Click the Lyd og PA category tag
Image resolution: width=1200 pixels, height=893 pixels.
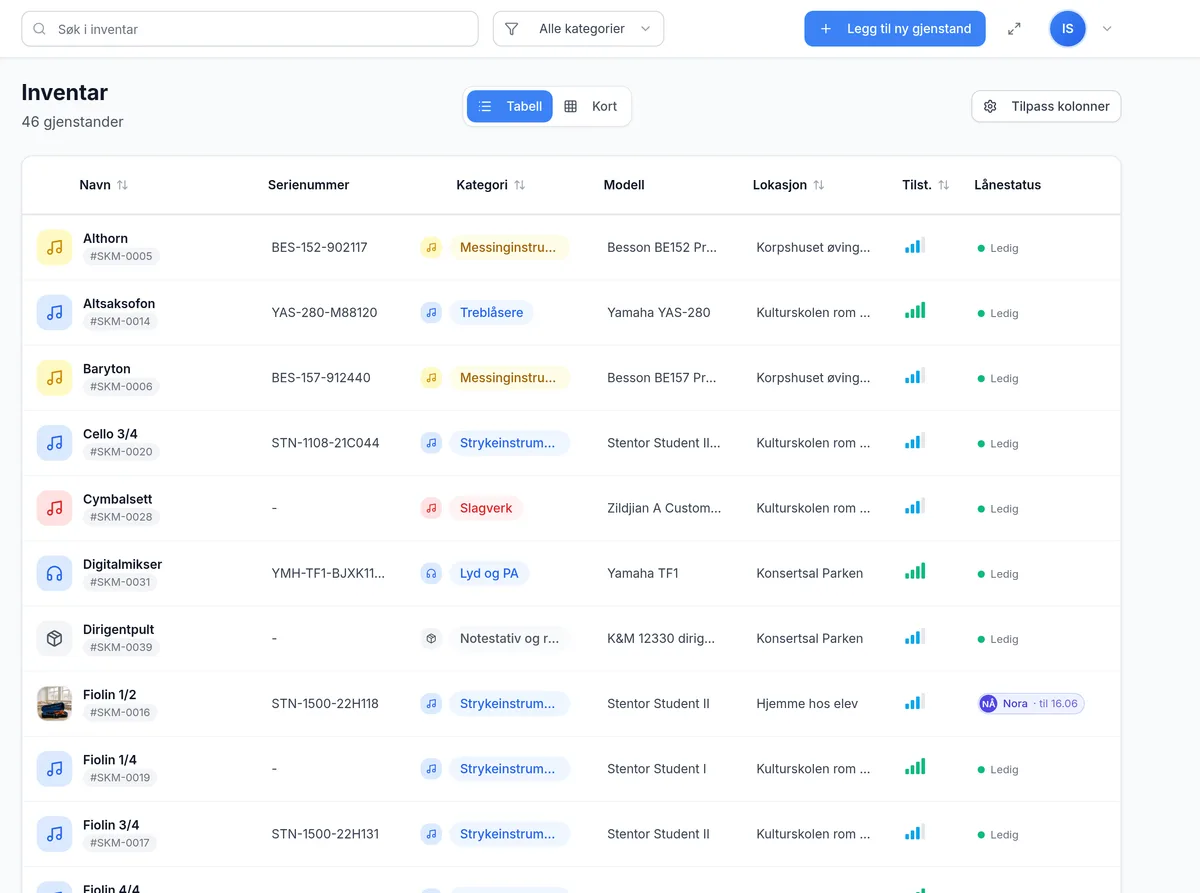(x=489, y=573)
